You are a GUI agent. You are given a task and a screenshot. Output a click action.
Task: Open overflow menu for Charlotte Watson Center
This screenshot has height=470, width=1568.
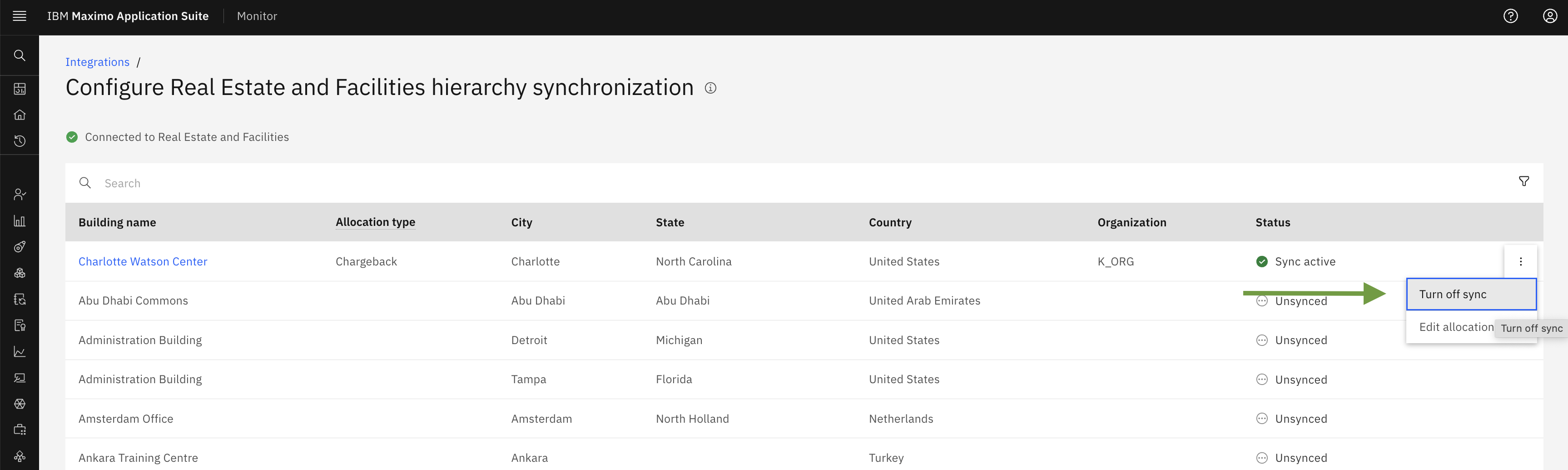(x=1520, y=262)
